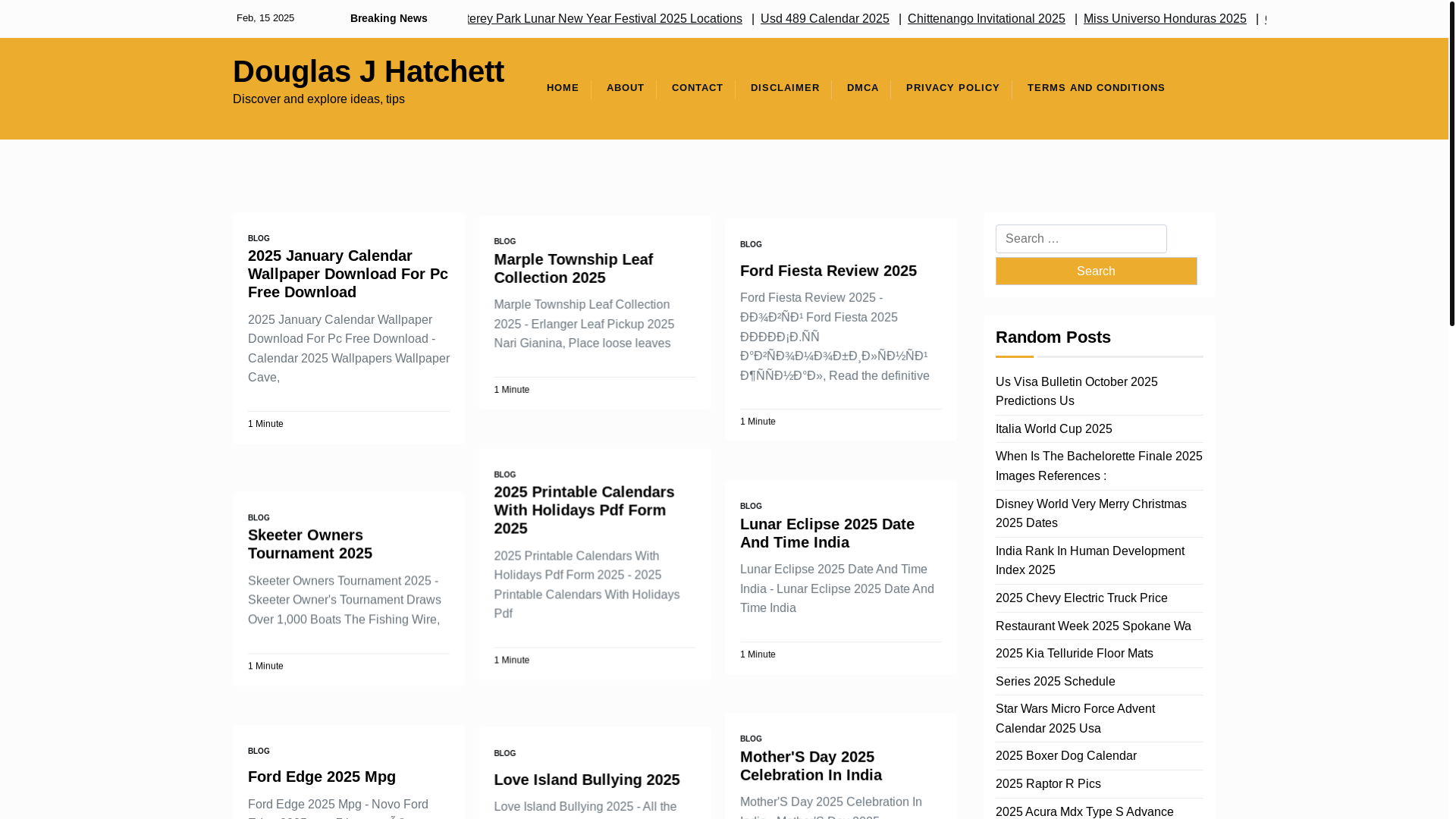The height and width of the screenshot is (819, 1456).
Task: Click BLOG category above Lunar Eclipse post
Action: click(x=751, y=507)
